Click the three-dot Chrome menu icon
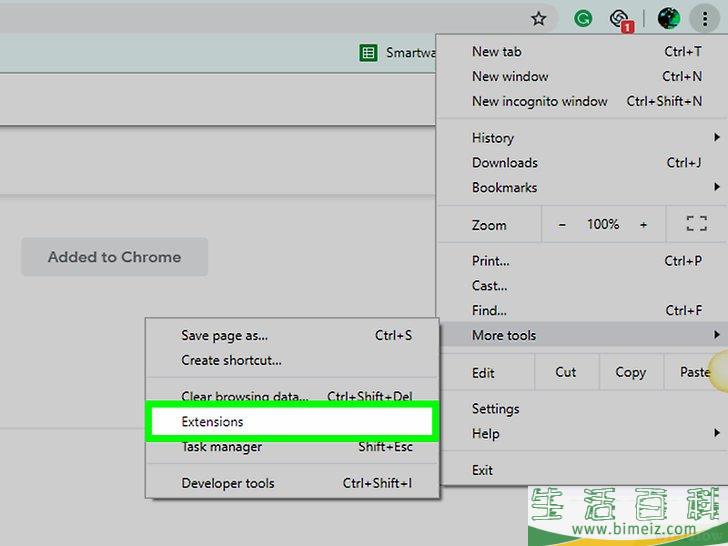This screenshot has height=546, width=728. click(705, 18)
